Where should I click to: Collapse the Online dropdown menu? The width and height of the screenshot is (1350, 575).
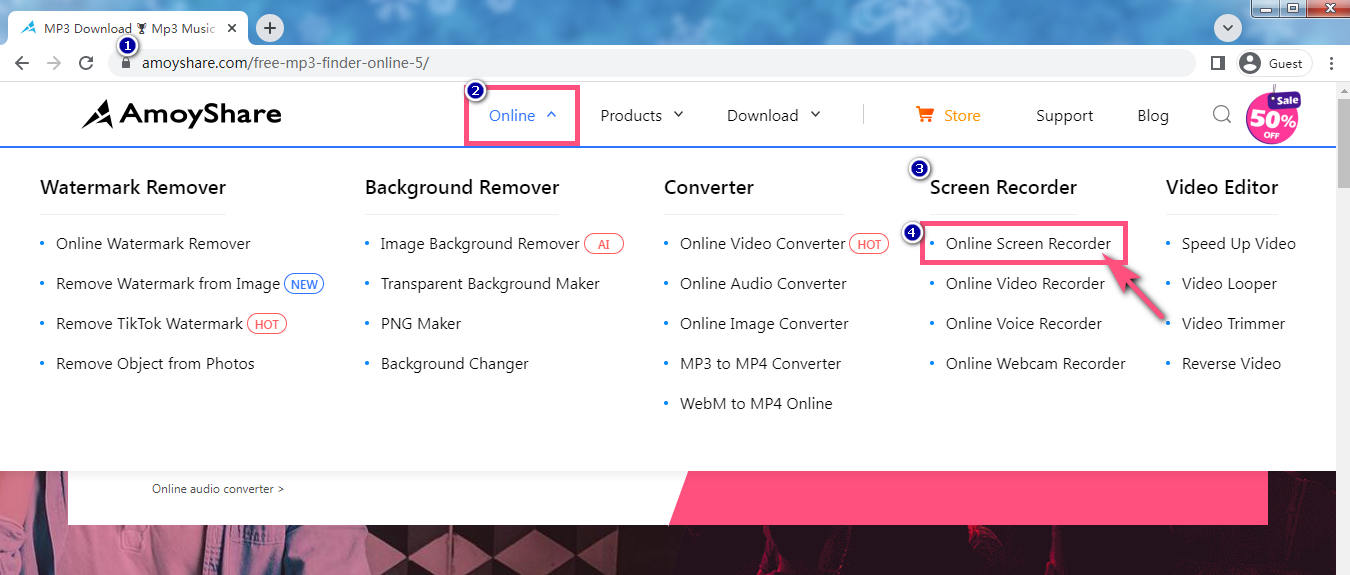(522, 116)
